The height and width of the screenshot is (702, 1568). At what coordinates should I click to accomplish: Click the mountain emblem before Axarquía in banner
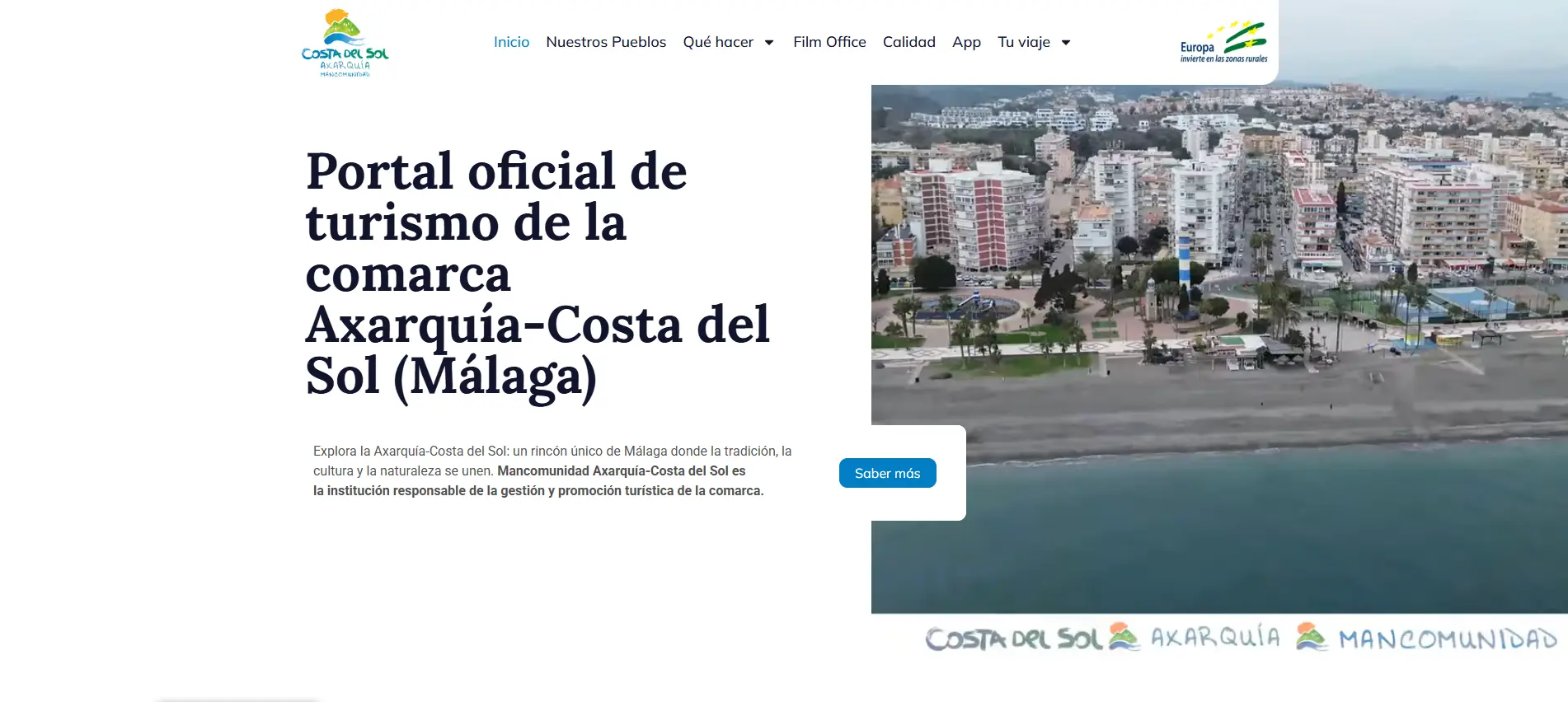coord(1124,636)
